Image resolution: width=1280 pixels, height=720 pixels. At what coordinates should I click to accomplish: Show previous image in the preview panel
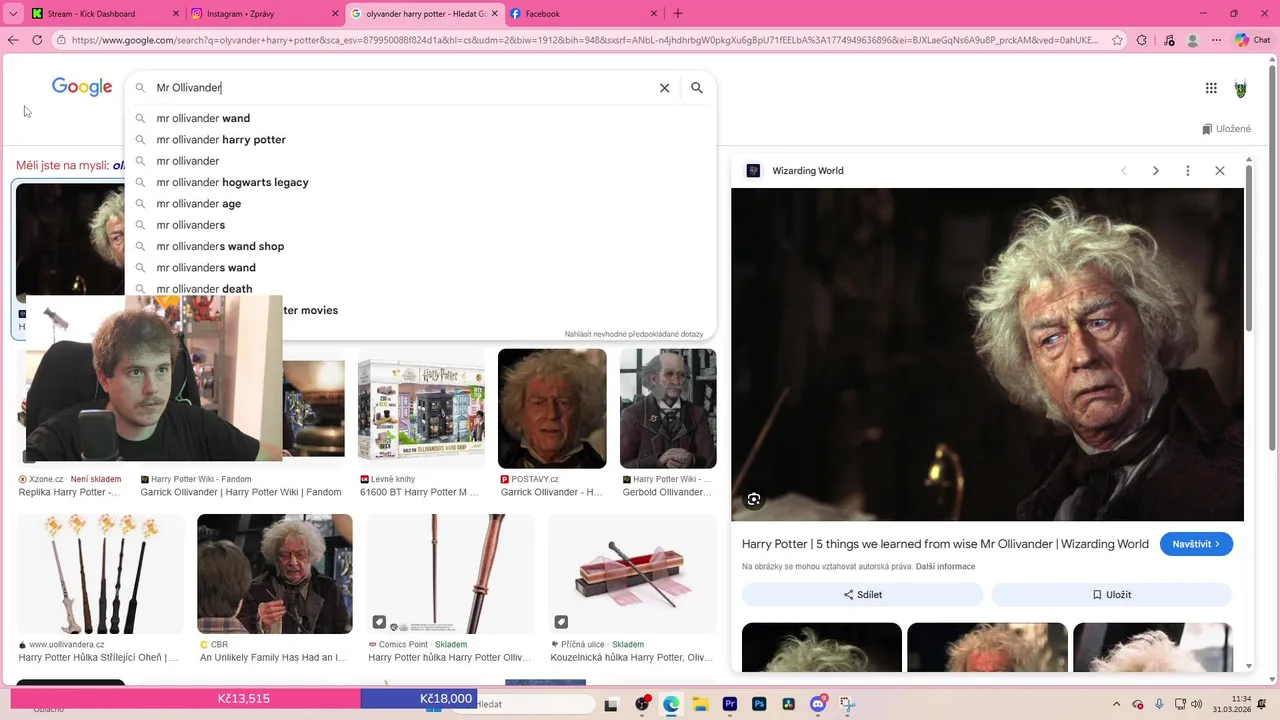point(1124,171)
